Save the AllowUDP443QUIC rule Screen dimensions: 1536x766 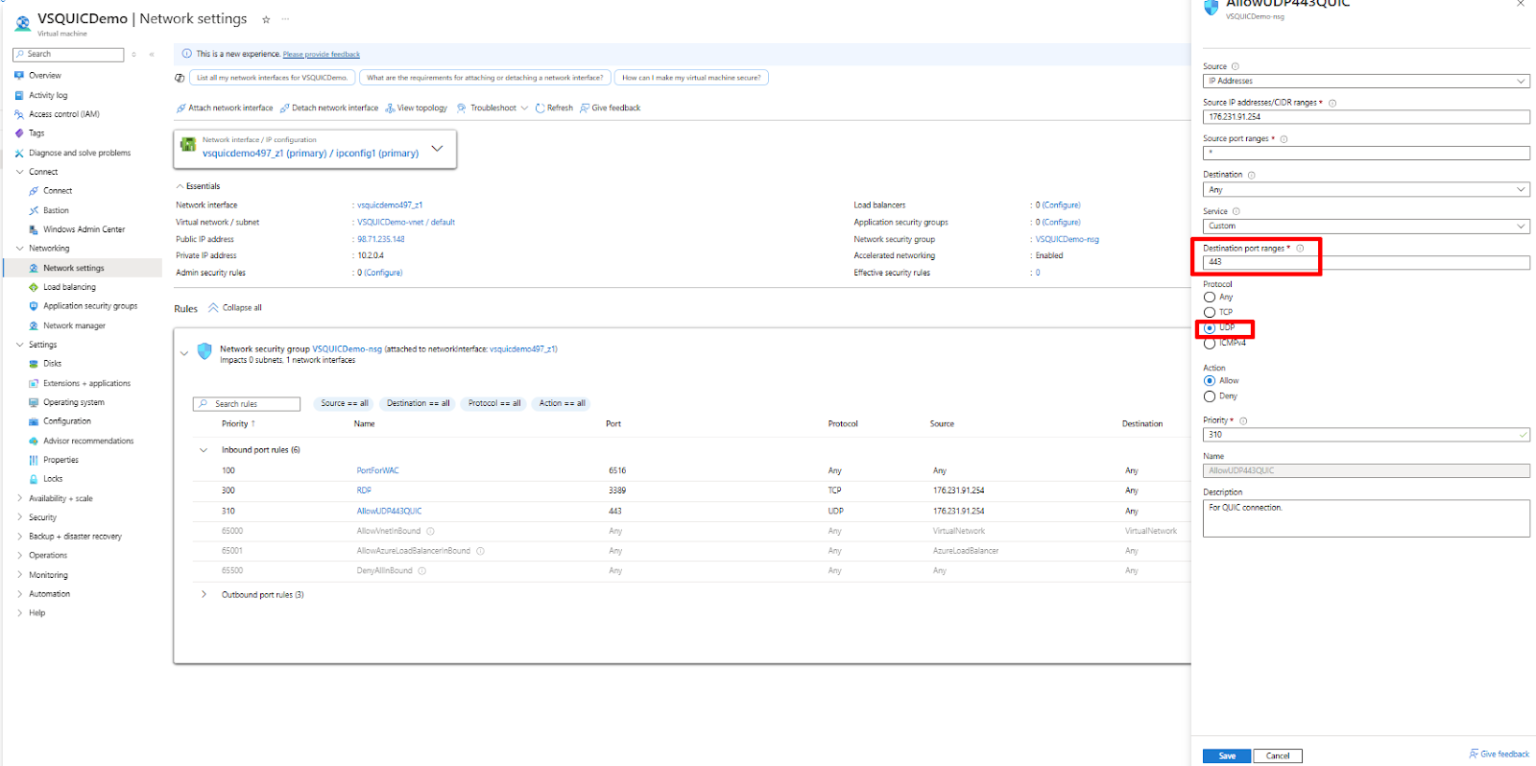[x=1226, y=755]
